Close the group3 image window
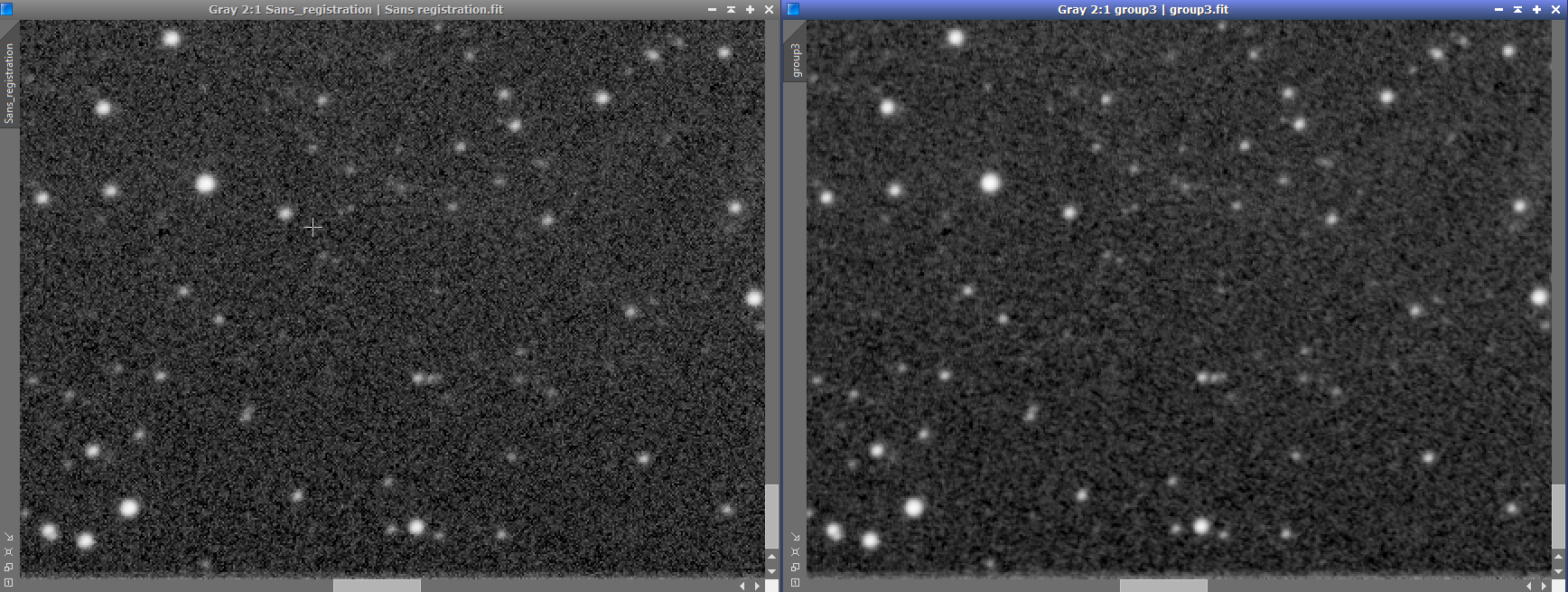The height and width of the screenshot is (592, 1568). tap(1555, 9)
